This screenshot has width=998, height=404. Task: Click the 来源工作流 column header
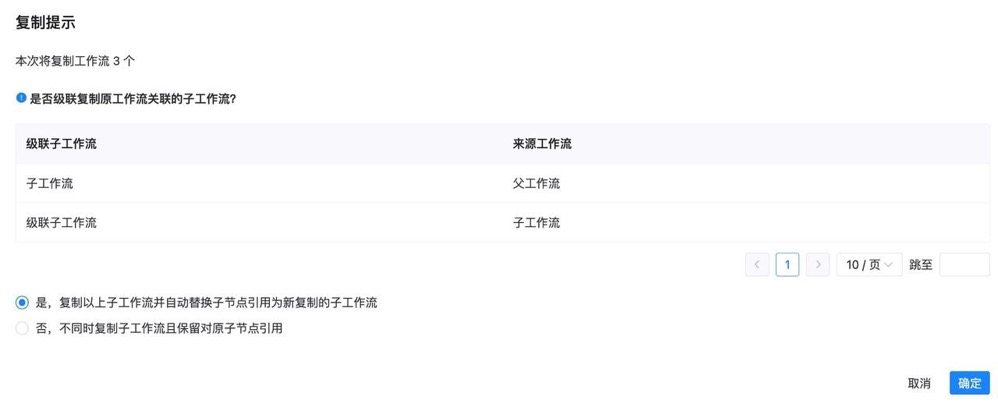[542, 144]
